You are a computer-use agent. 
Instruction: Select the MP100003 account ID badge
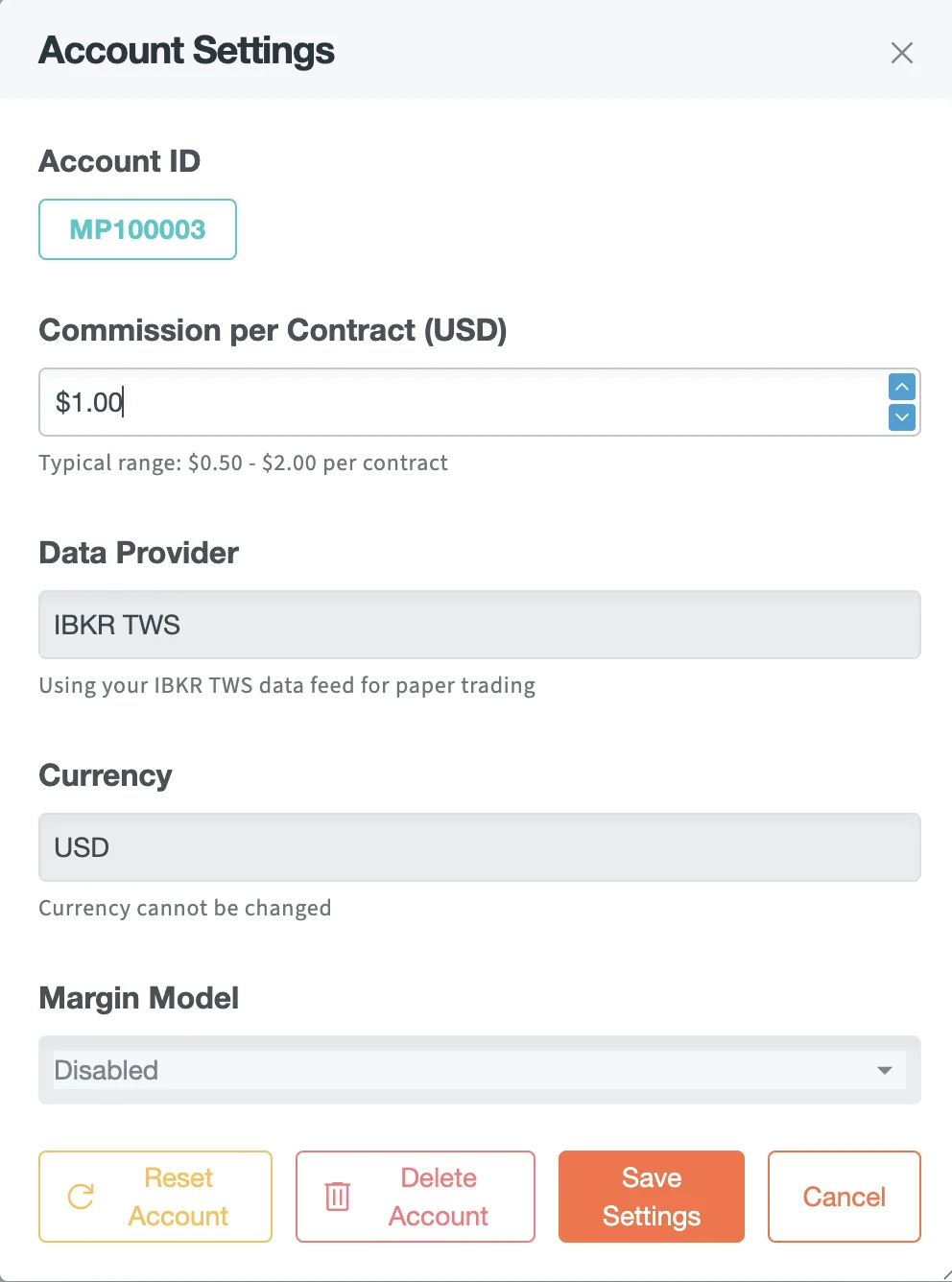coord(137,229)
